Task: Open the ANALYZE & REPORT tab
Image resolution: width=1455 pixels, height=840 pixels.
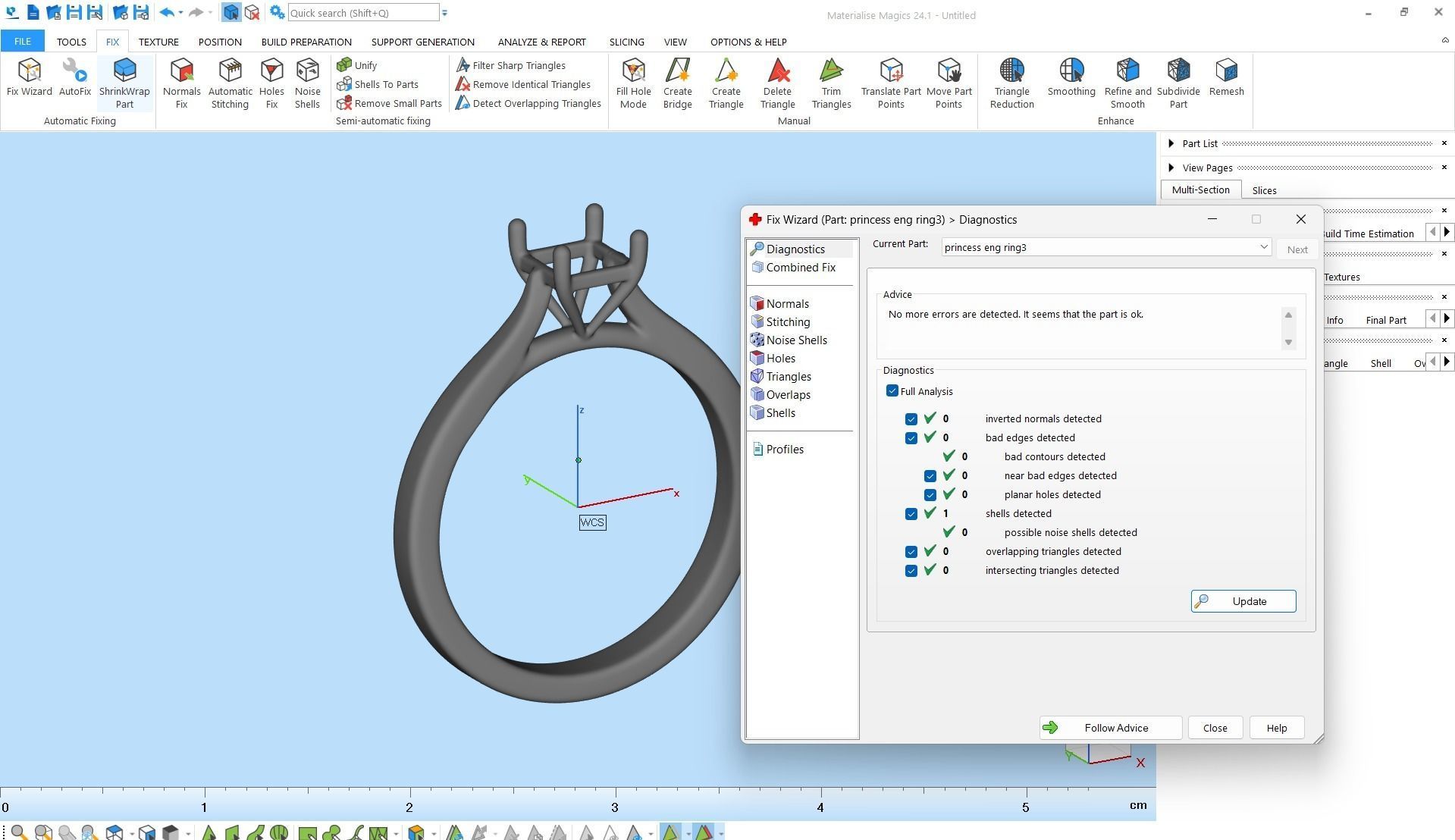Action: coord(541,42)
